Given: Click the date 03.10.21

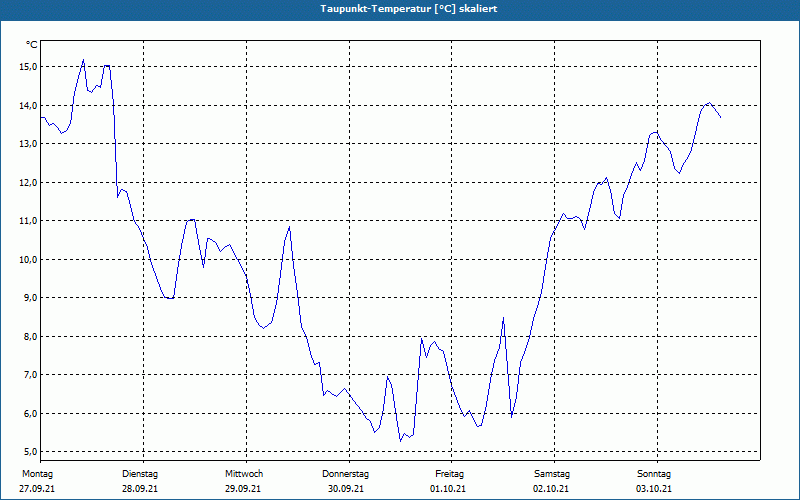Looking at the screenshot, I should [654, 489].
